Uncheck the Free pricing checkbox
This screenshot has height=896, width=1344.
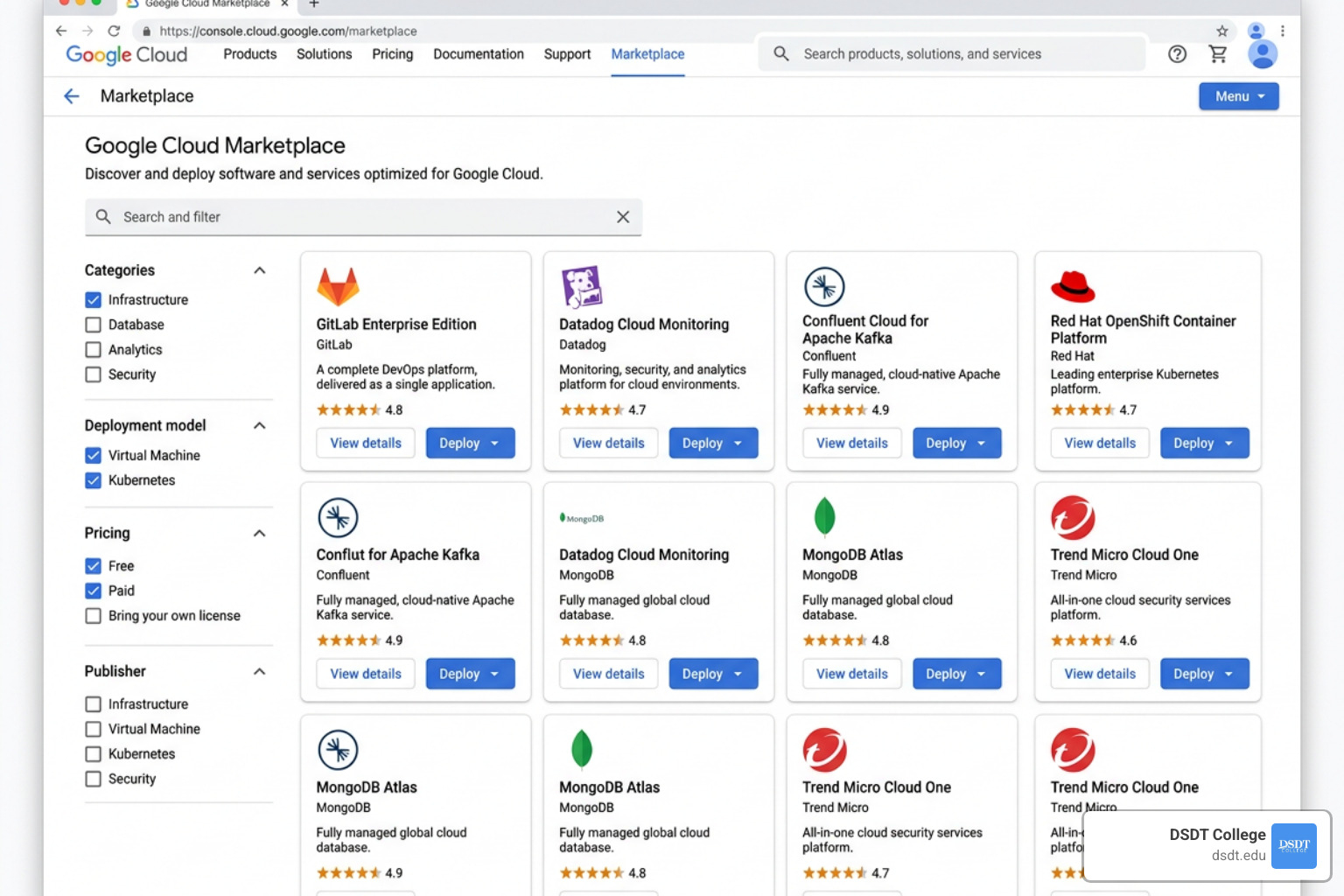(x=94, y=566)
